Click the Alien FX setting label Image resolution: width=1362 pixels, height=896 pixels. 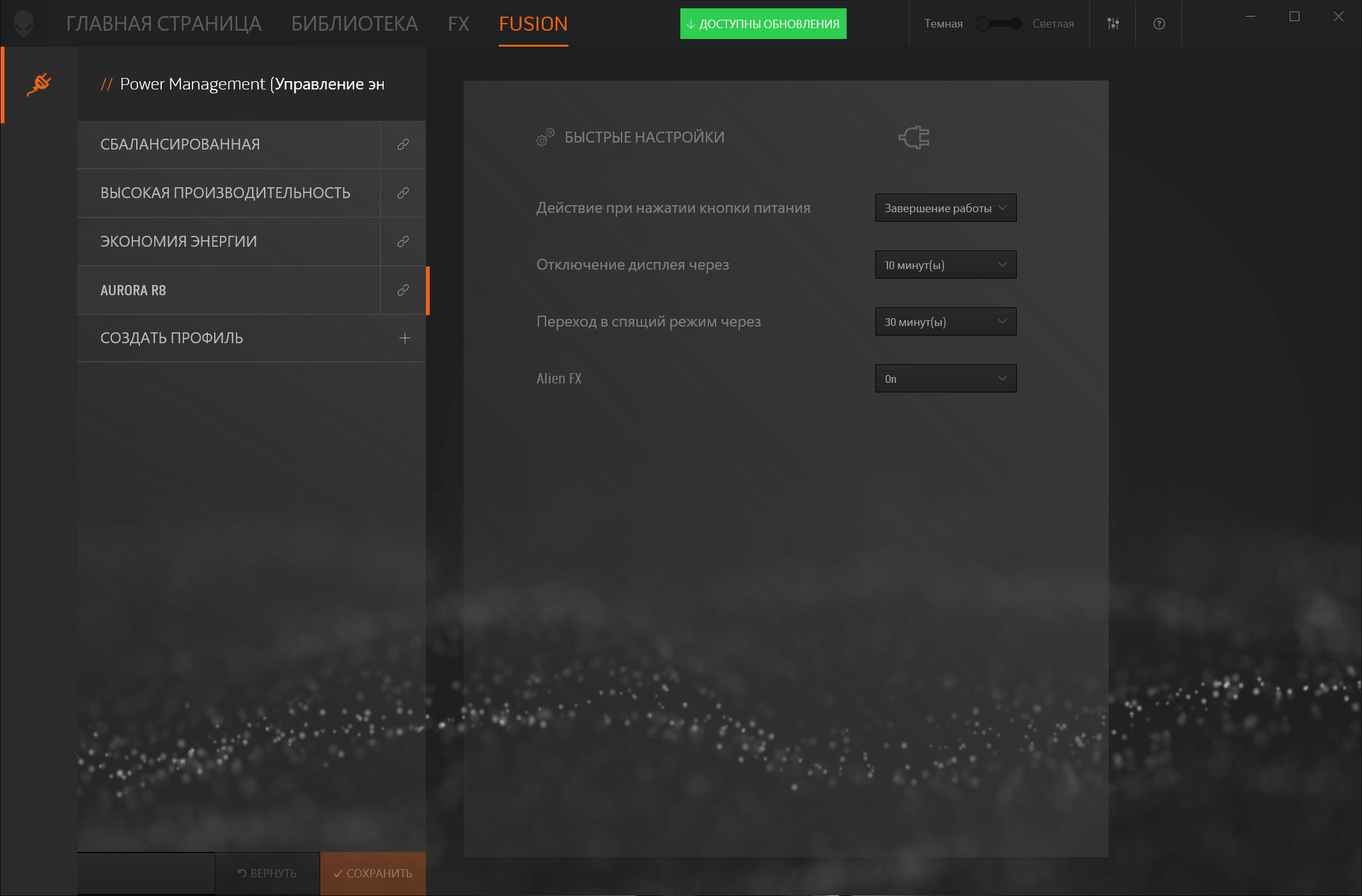[559, 378]
